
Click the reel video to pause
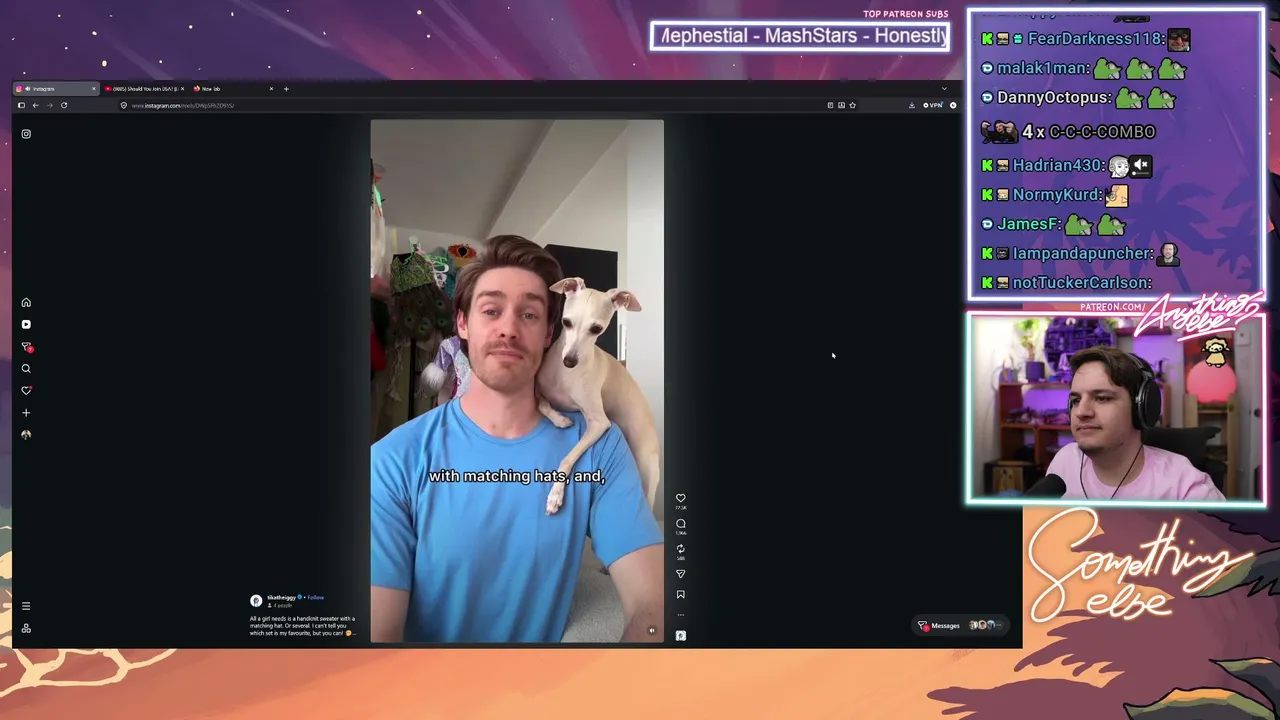517,380
